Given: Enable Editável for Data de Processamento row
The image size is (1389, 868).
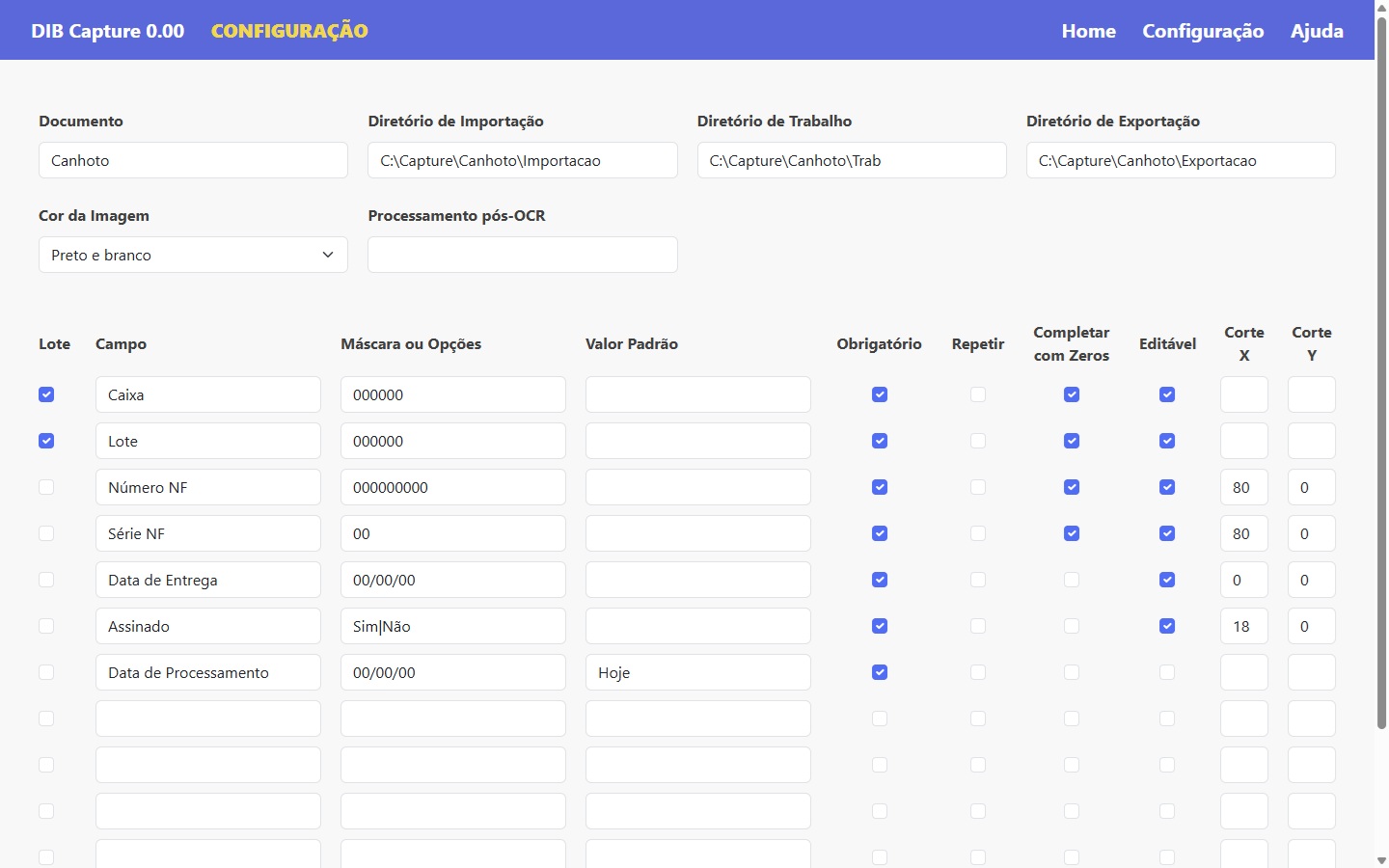Looking at the screenshot, I should click(1167, 672).
